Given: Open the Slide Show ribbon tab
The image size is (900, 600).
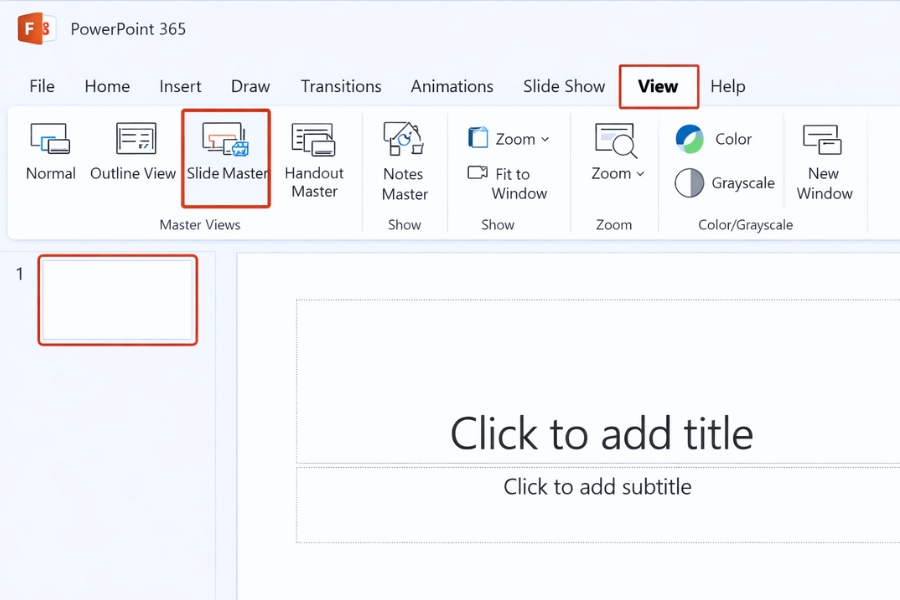Looking at the screenshot, I should coord(563,86).
